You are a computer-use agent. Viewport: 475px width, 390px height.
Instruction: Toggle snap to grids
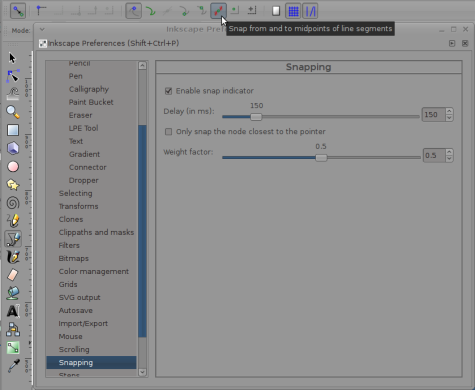point(293,11)
